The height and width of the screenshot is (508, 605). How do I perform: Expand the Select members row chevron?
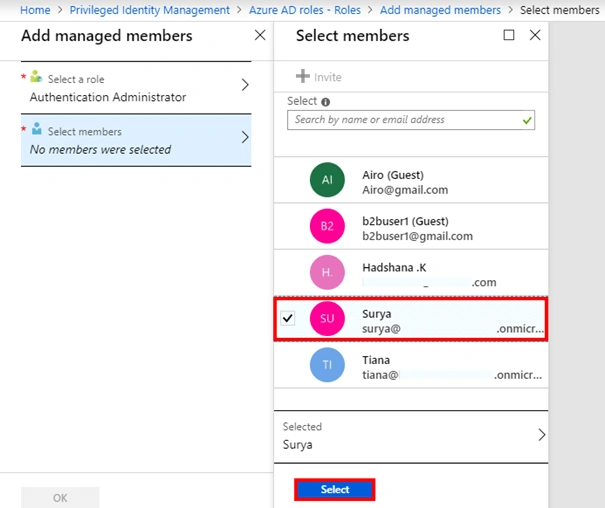245,137
